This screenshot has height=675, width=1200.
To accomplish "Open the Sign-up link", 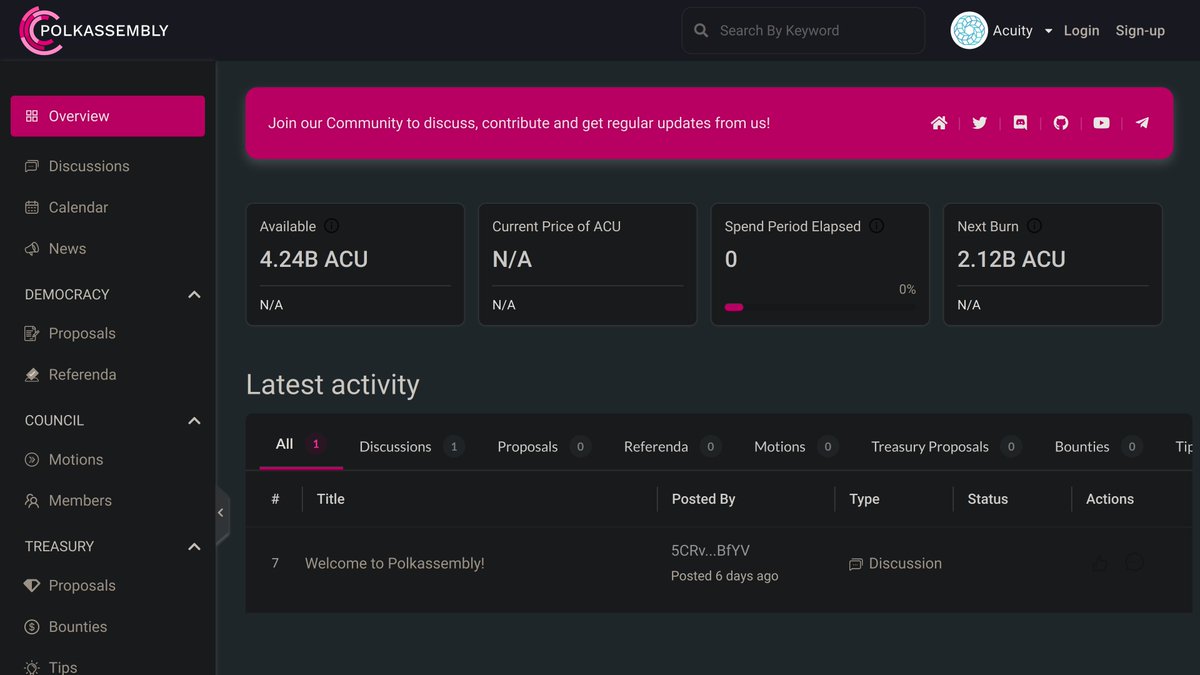I will pos(1140,31).
